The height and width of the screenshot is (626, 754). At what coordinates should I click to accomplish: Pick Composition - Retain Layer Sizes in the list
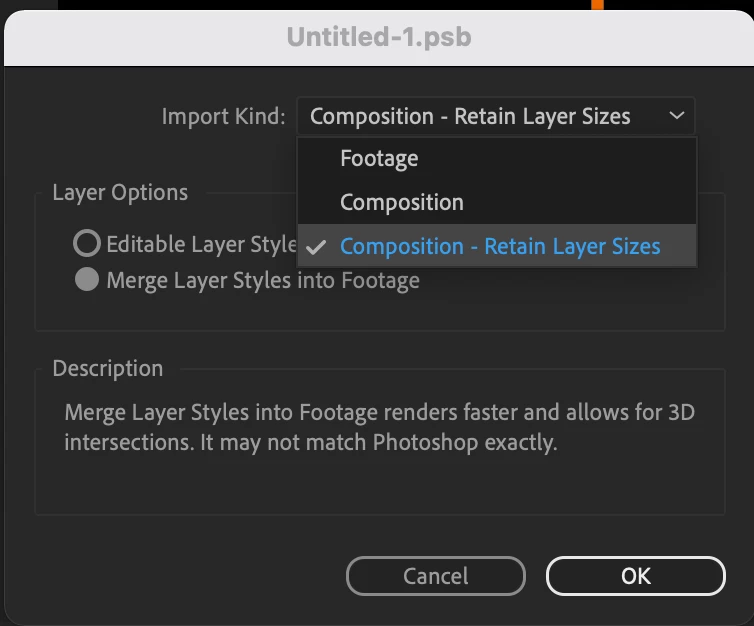pos(500,246)
